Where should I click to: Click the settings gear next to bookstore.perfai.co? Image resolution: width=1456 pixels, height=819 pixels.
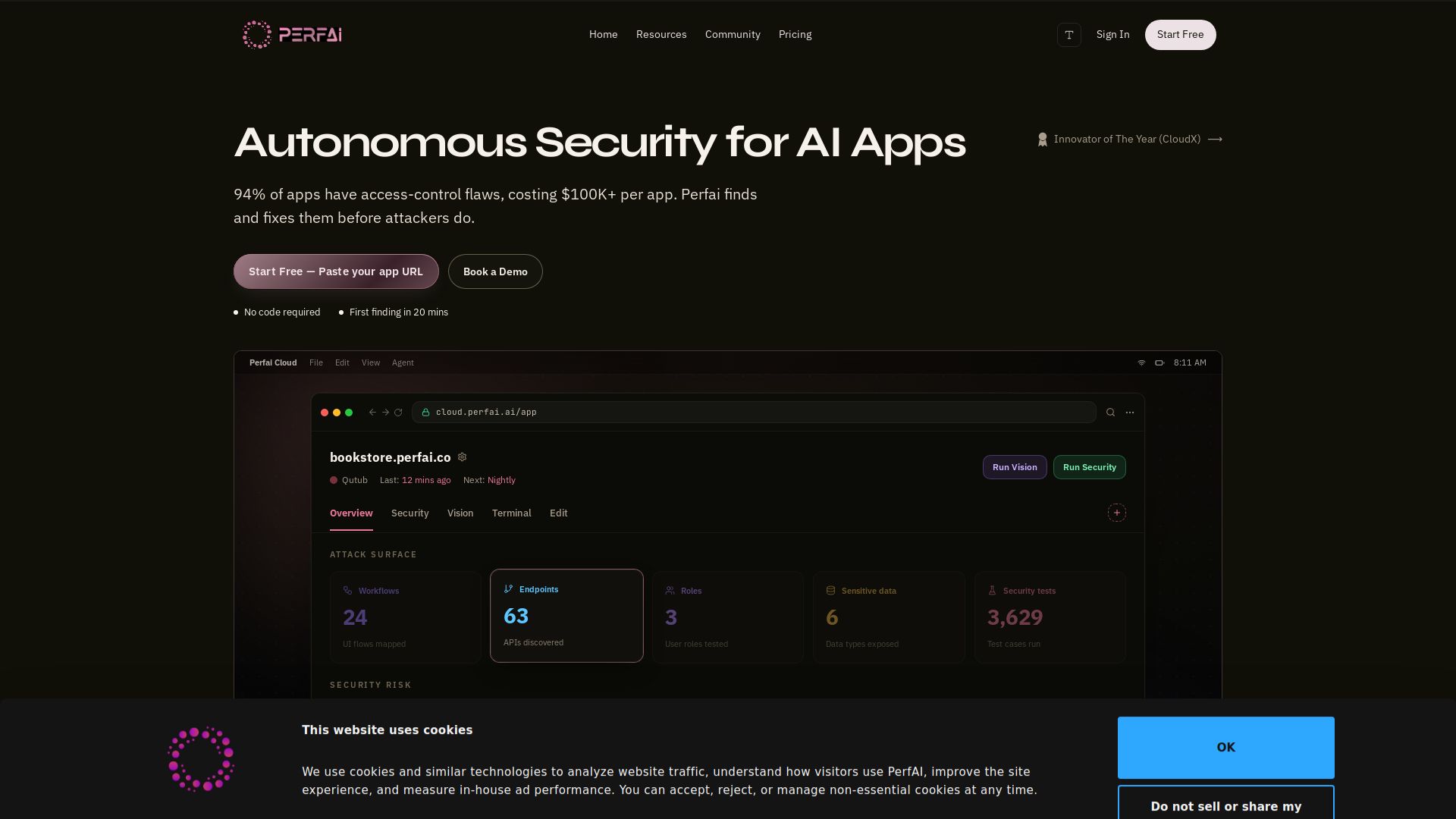(x=462, y=457)
